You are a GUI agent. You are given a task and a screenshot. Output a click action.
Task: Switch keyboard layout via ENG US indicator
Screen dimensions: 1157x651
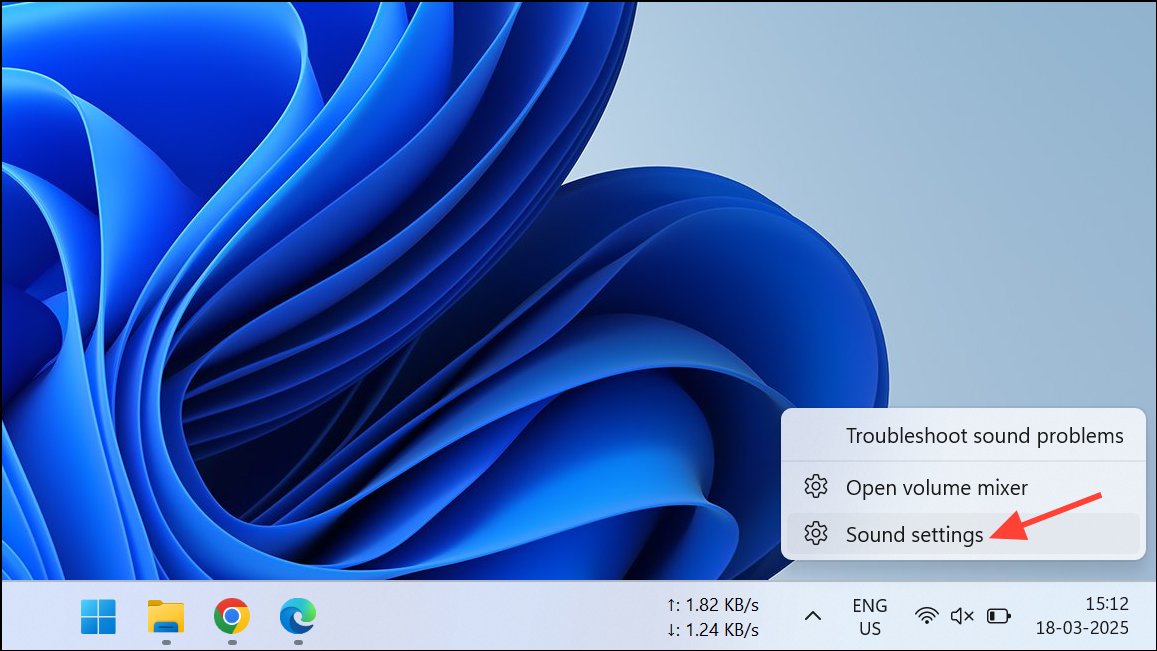pos(869,616)
